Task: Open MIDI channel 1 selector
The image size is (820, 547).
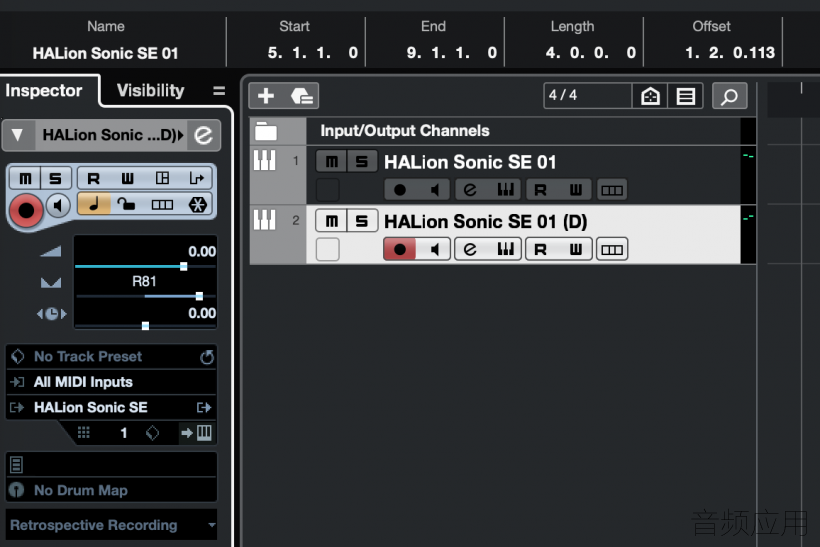Action: pyautogui.click(x=123, y=433)
